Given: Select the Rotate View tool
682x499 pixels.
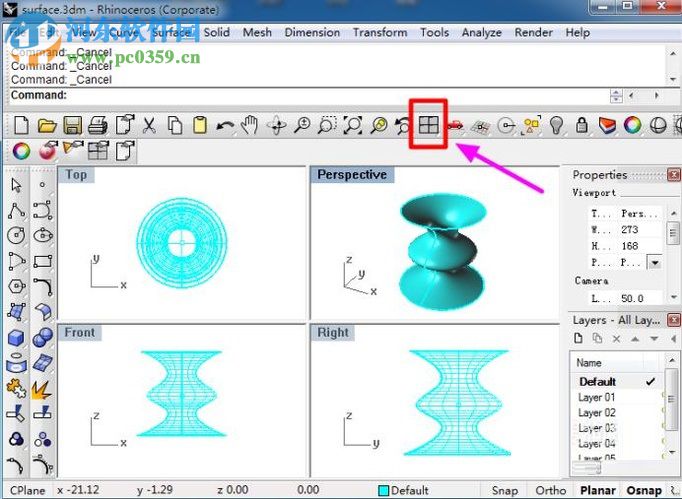Looking at the screenshot, I should point(277,126).
